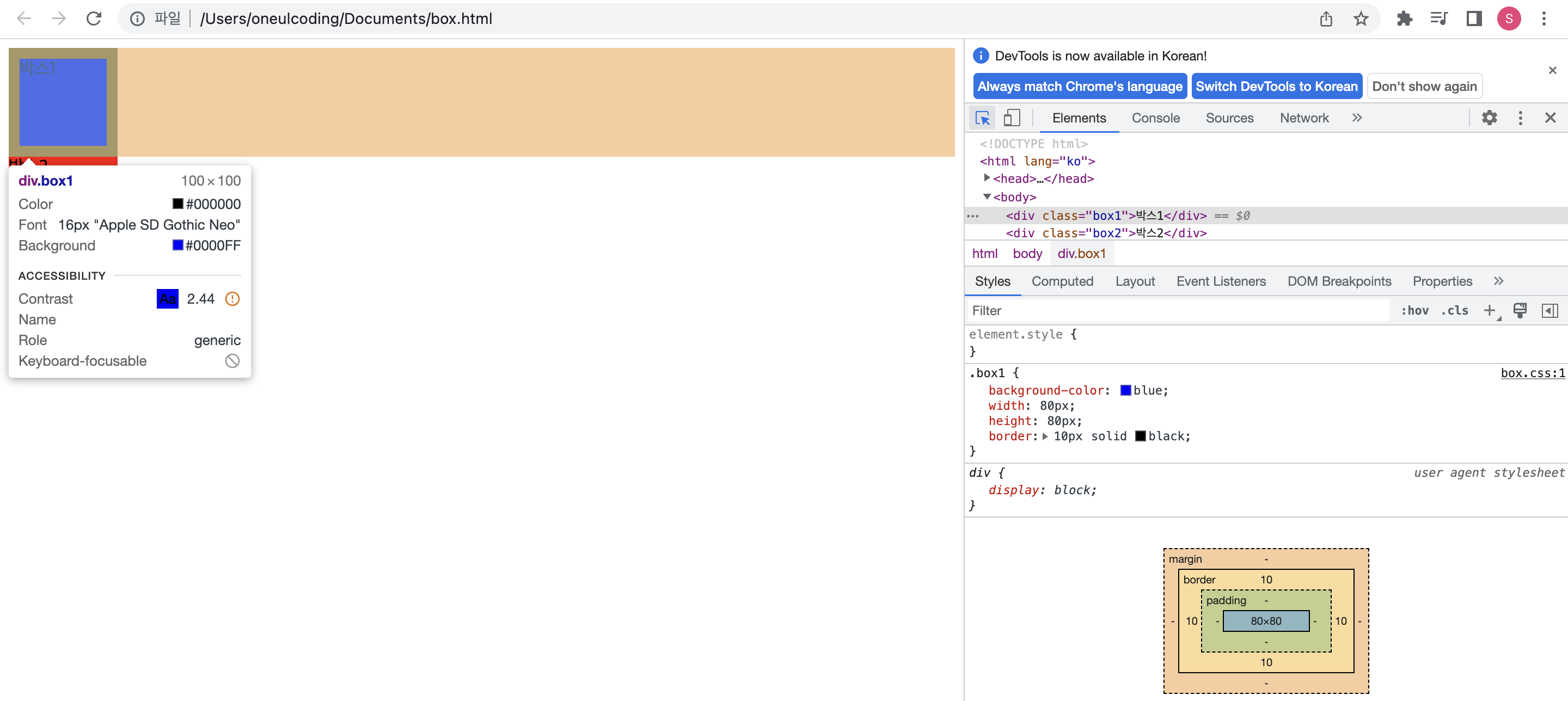
Task: Toggle the computed styles sidebar icon
Action: [x=1549, y=310]
